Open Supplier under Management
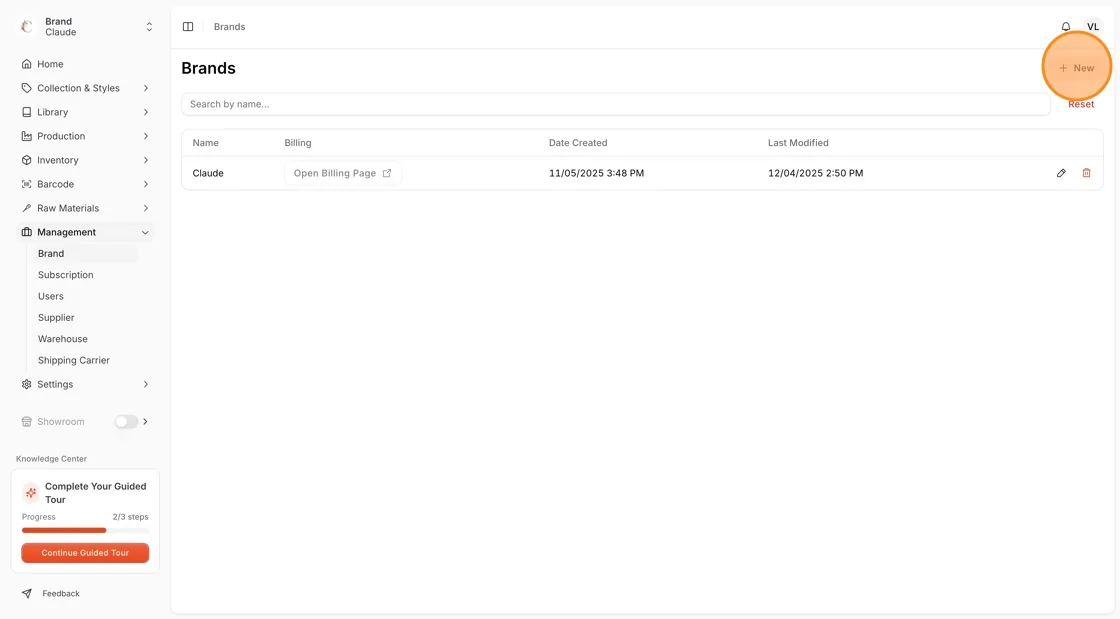 pyautogui.click(x=56, y=318)
